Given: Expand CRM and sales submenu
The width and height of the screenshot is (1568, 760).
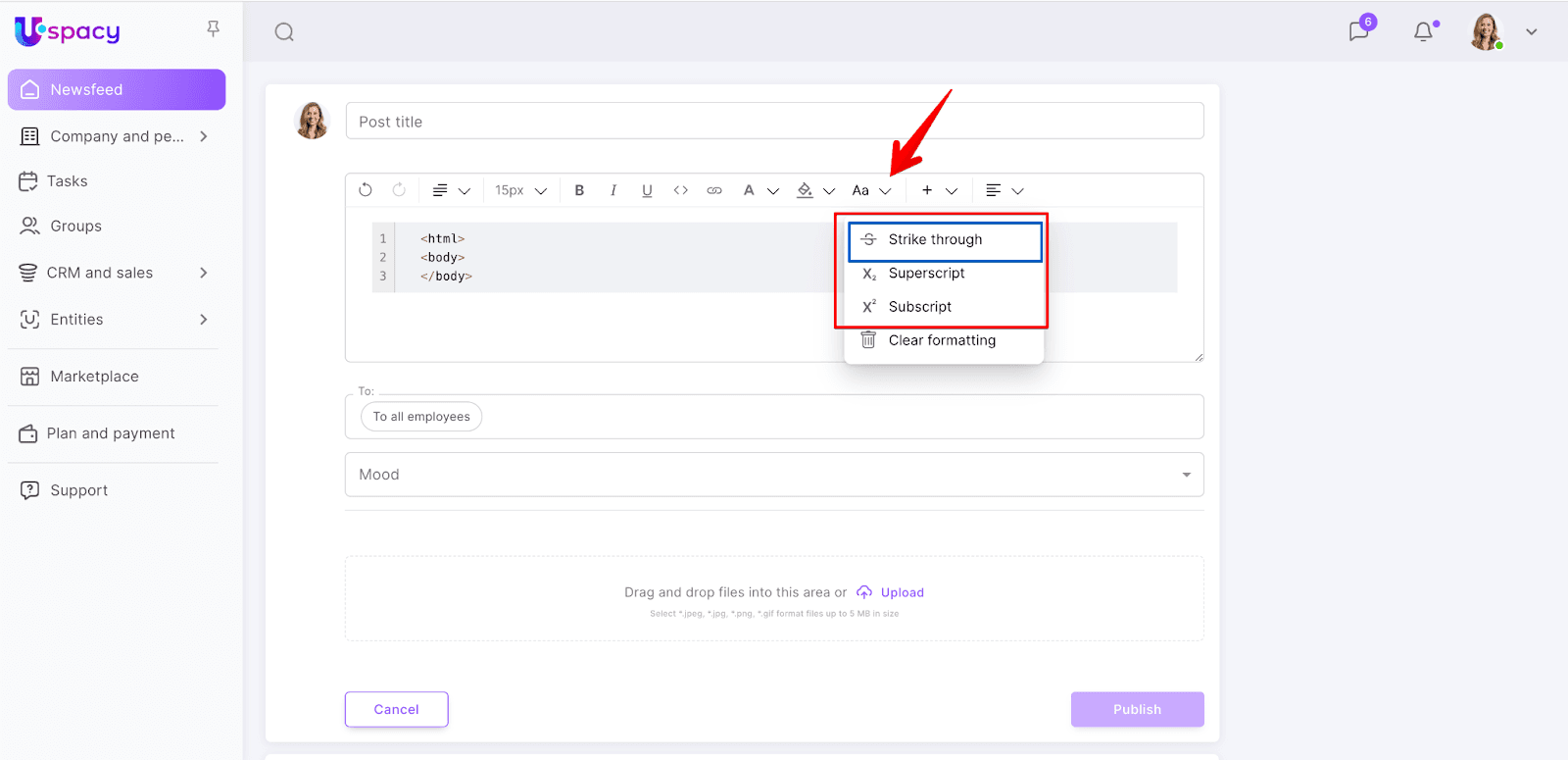Looking at the screenshot, I should tap(204, 273).
